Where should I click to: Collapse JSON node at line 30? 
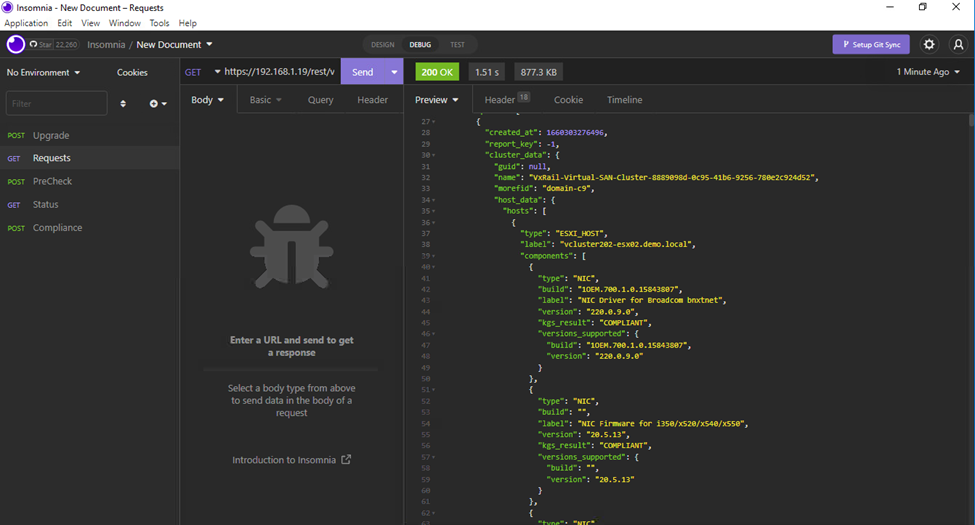[433, 155]
